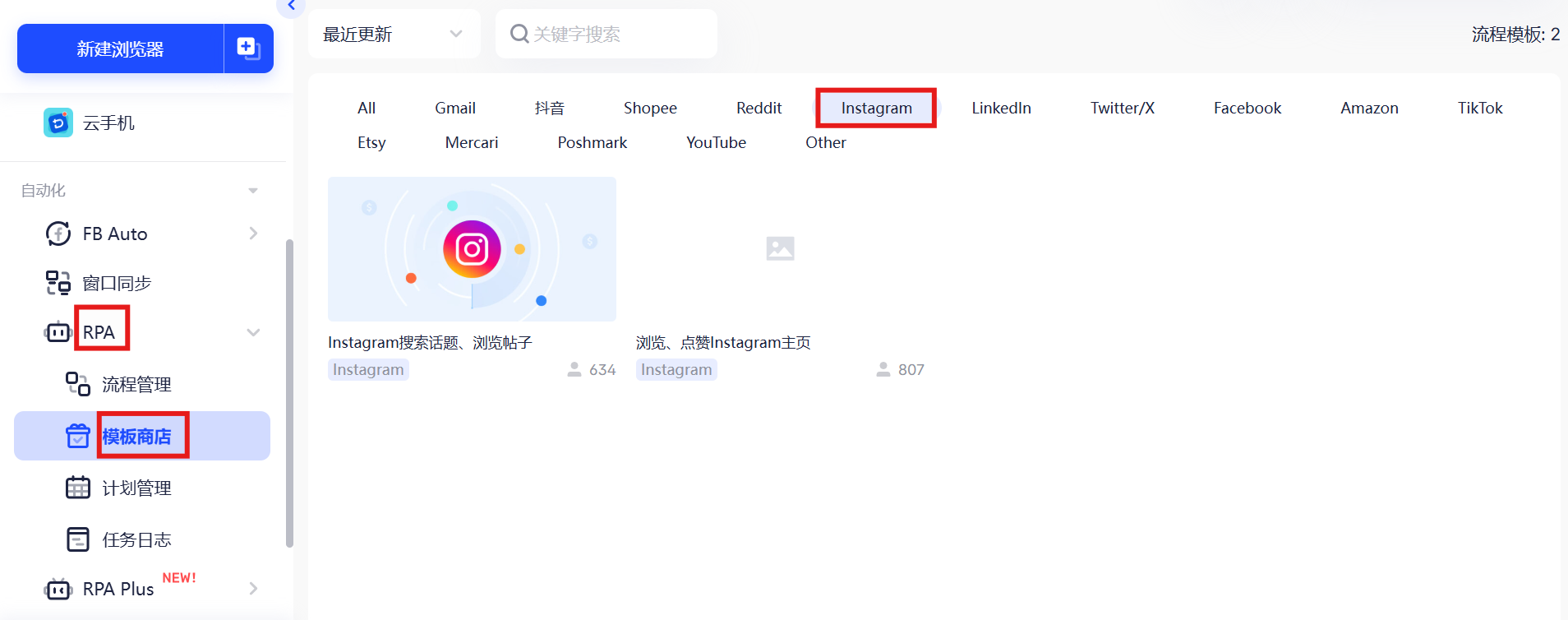Select the Other category tab

click(826, 142)
